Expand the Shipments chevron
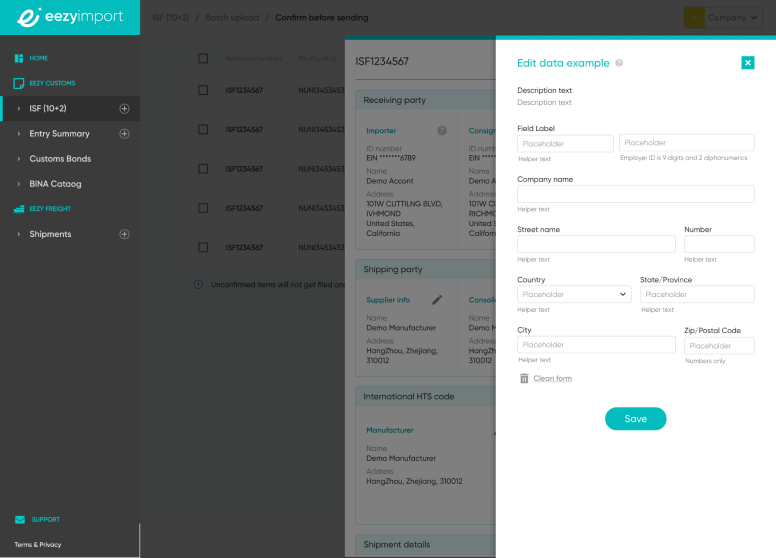The width and height of the screenshot is (776, 558). point(19,234)
